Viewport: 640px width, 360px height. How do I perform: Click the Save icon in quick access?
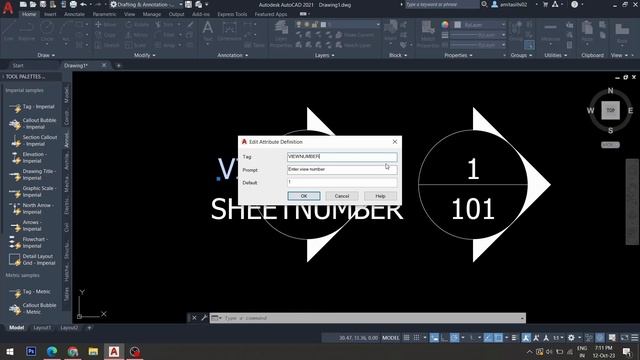[x=43, y=4]
